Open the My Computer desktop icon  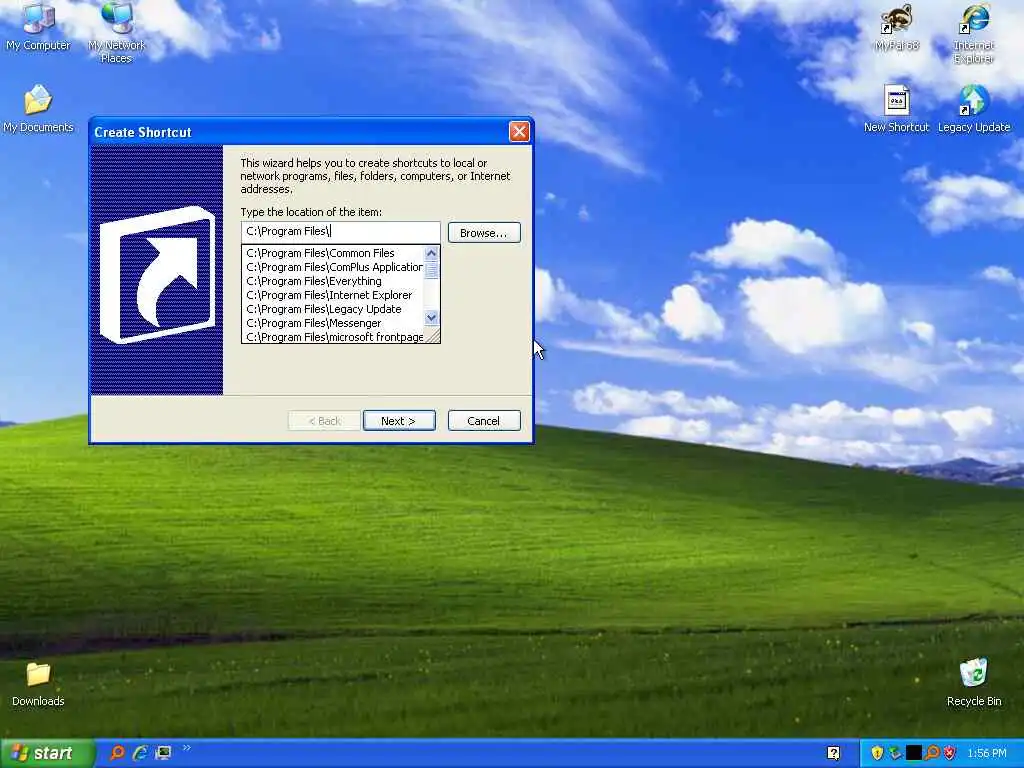click(38, 26)
